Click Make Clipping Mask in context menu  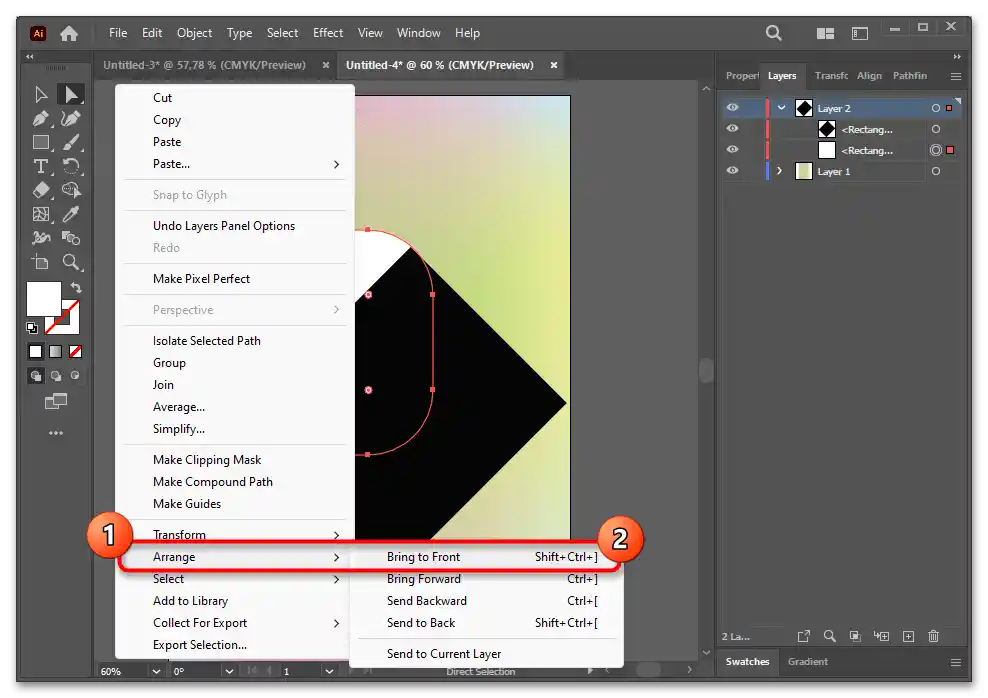click(x=207, y=460)
